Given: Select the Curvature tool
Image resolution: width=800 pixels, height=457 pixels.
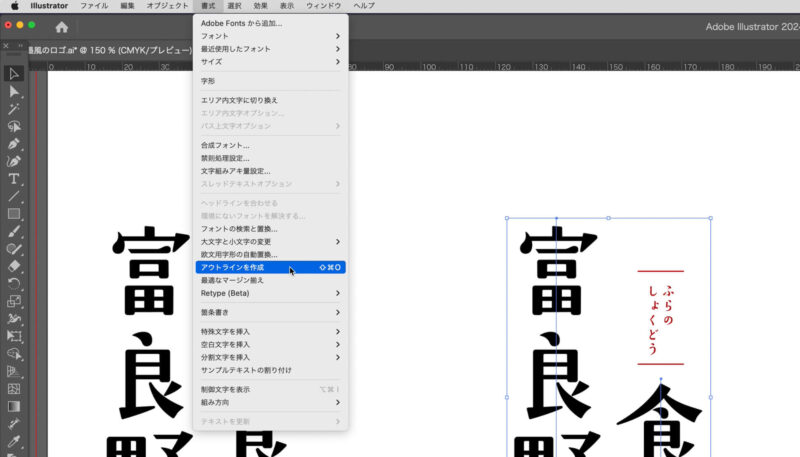Looking at the screenshot, I should [x=14, y=161].
